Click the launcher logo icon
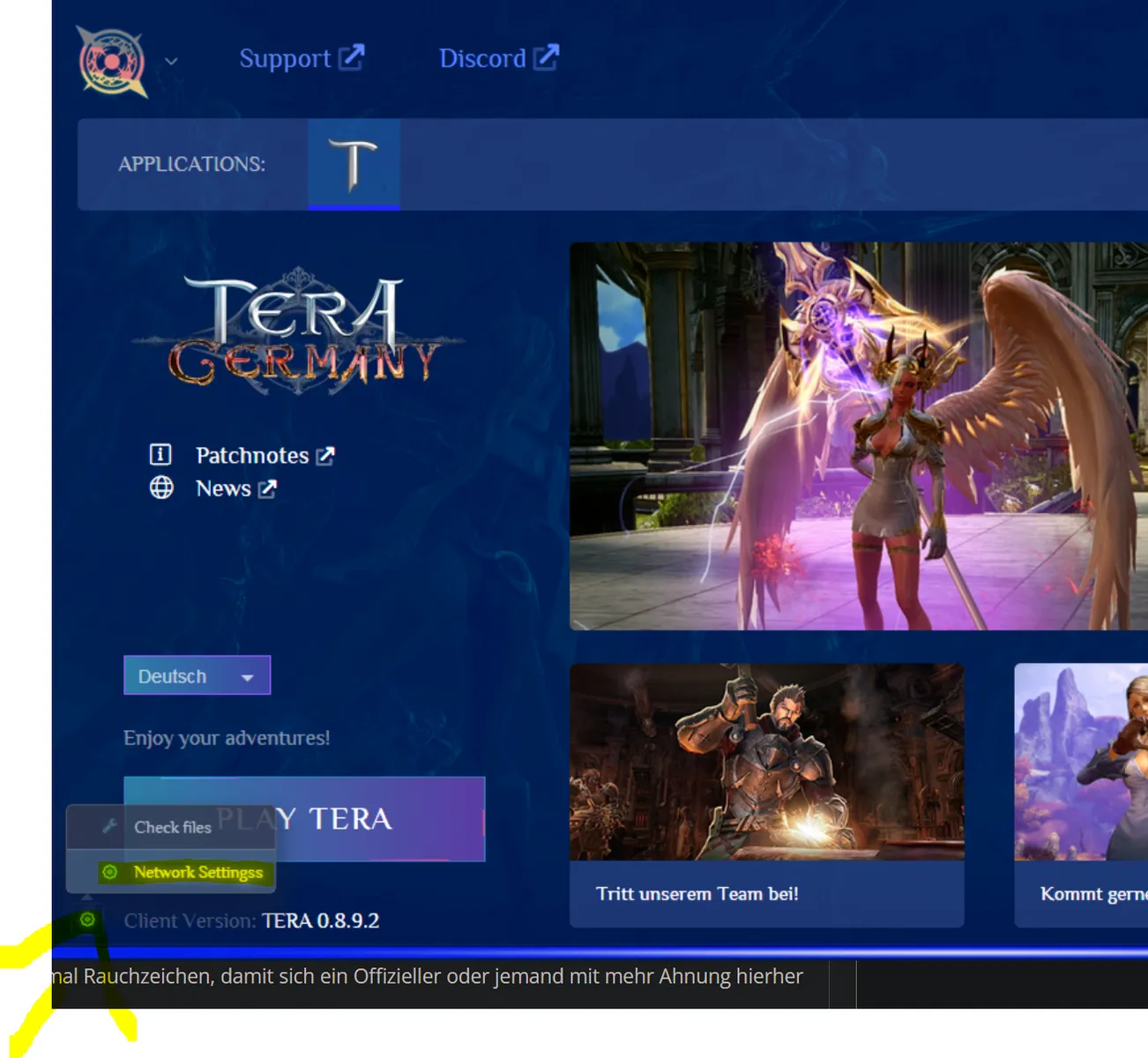Viewport: 1148px width, 1058px height. (112, 61)
